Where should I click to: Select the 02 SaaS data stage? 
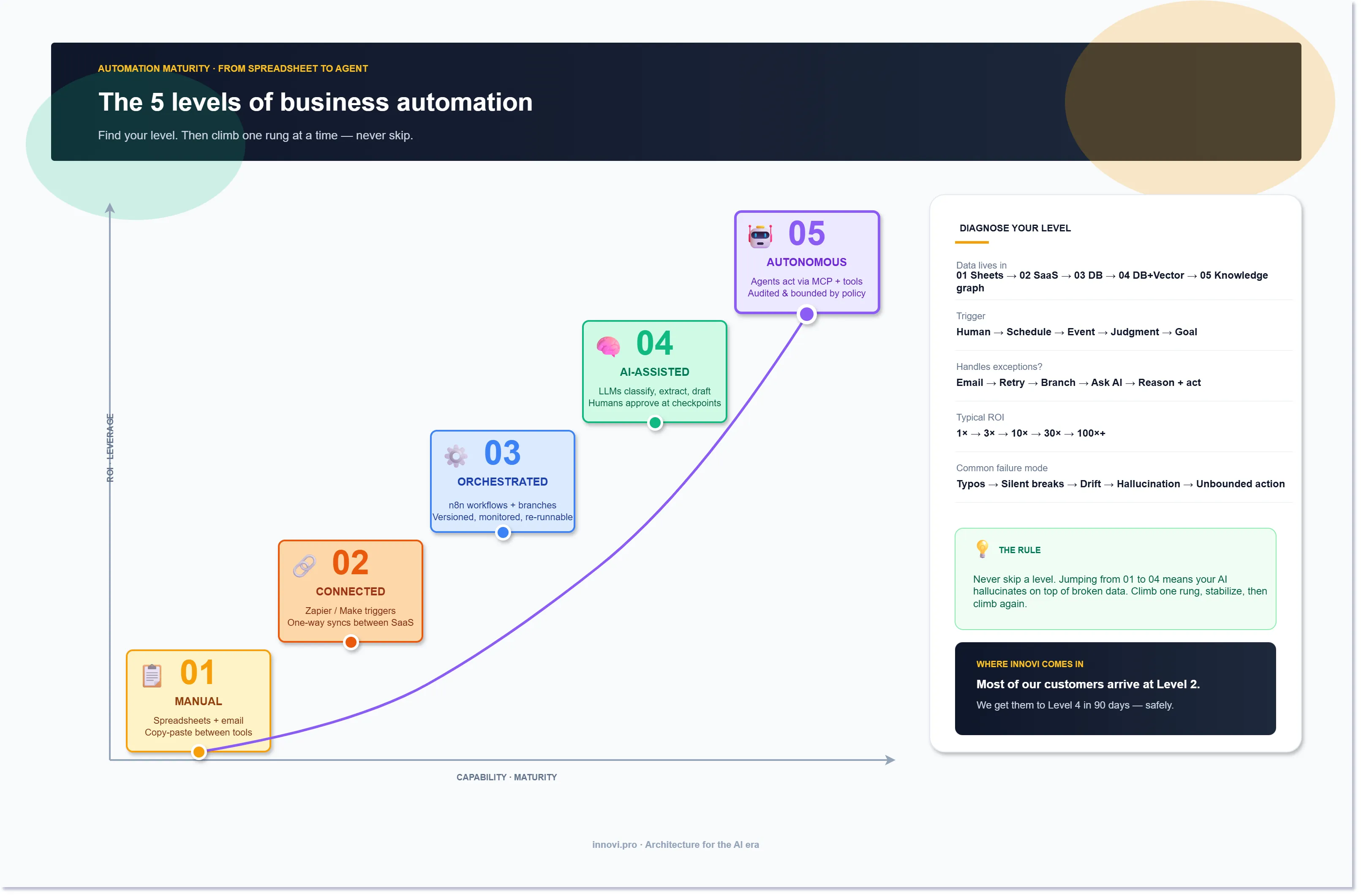click(1038, 275)
